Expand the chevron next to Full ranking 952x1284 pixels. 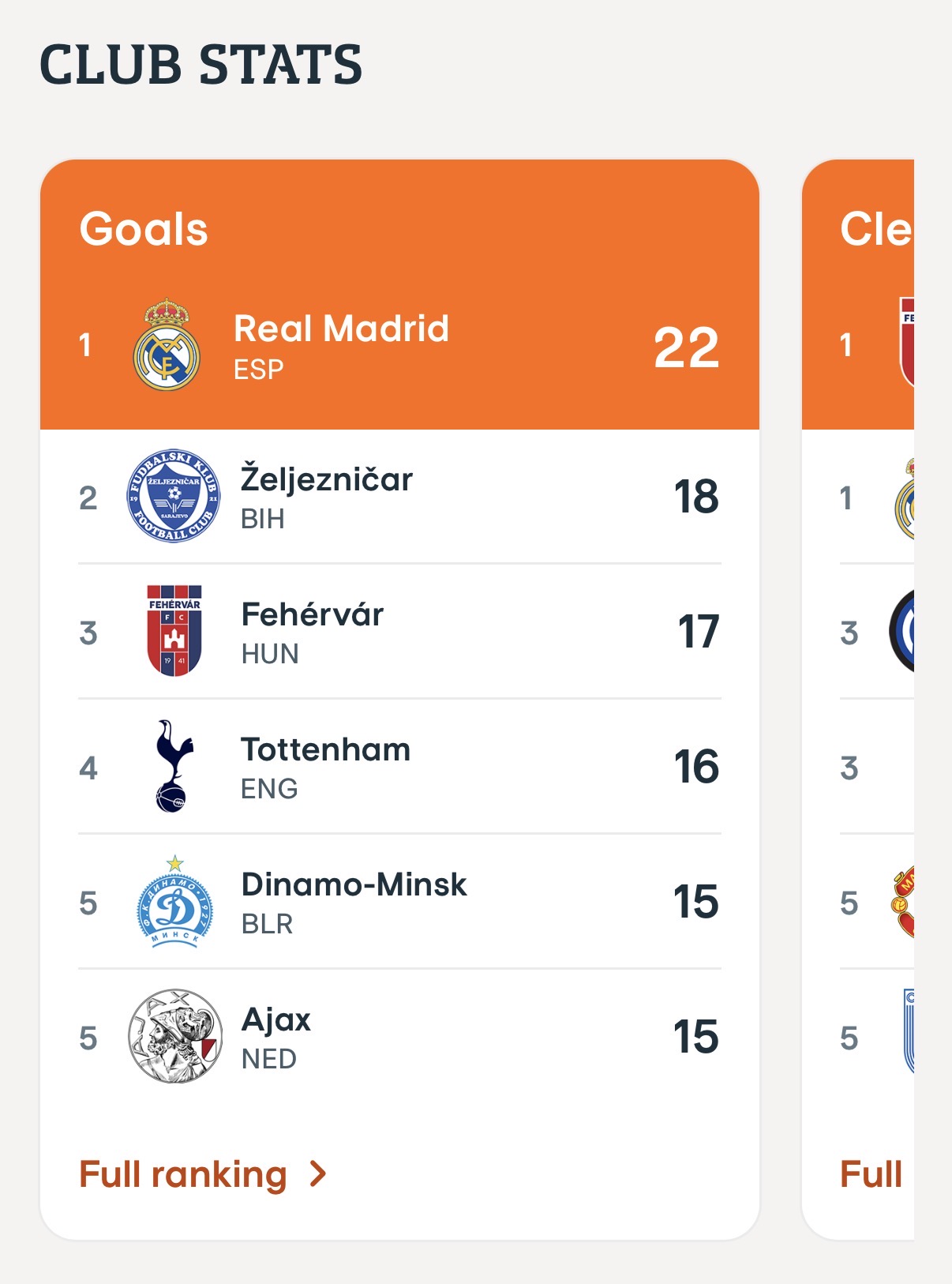click(x=318, y=1174)
